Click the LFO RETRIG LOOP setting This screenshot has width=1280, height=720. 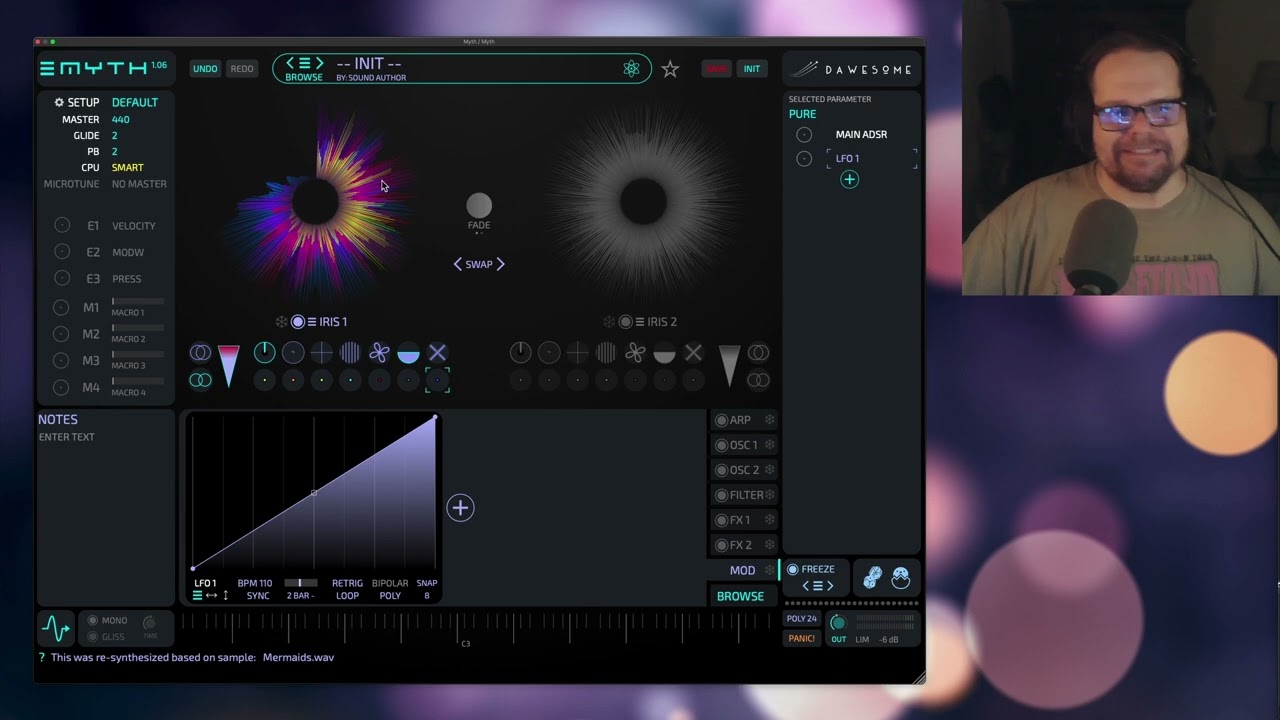(347, 589)
